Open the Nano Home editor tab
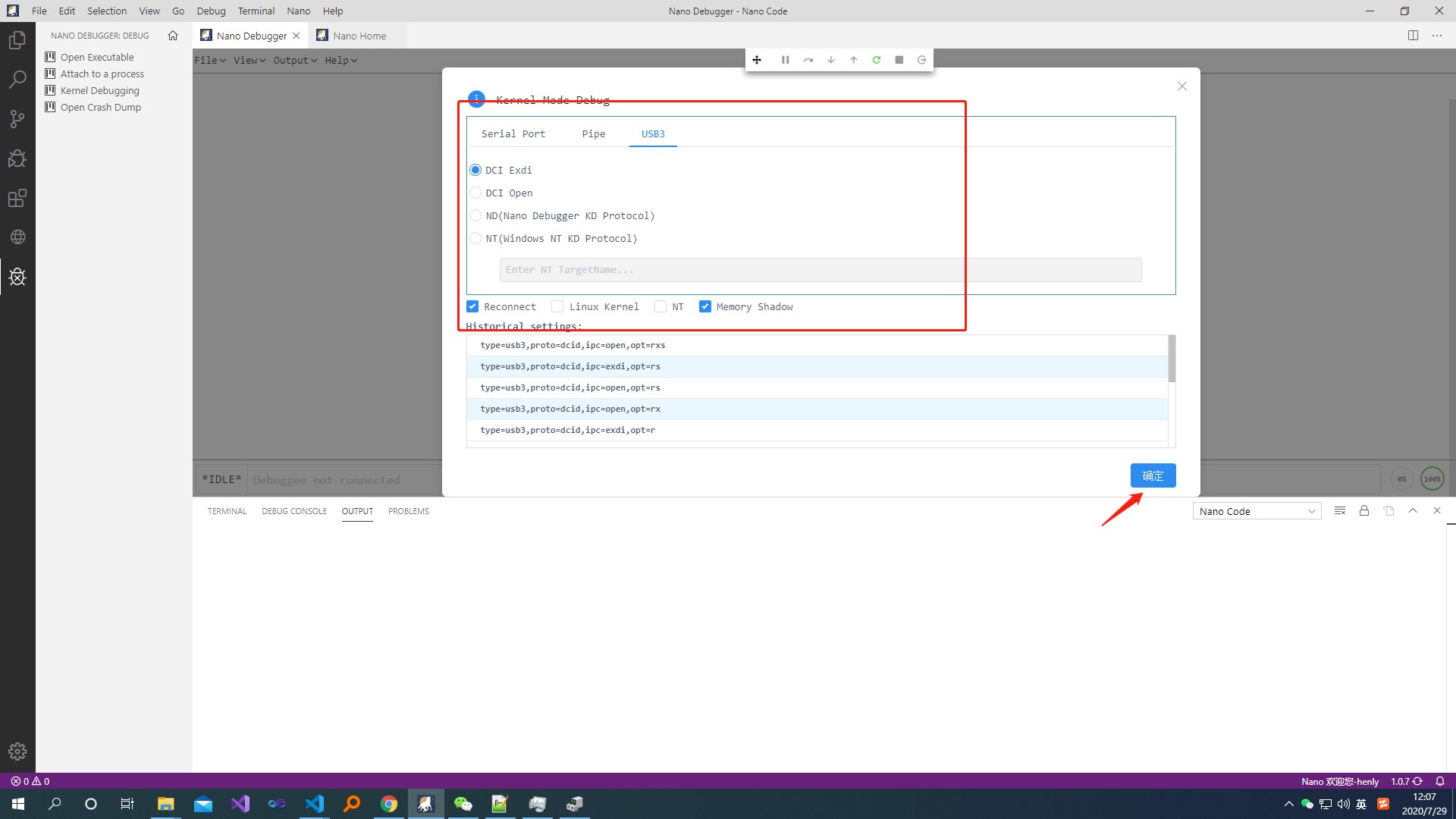The height and width of the screenshot is (819, 1456). click(358, 36)
